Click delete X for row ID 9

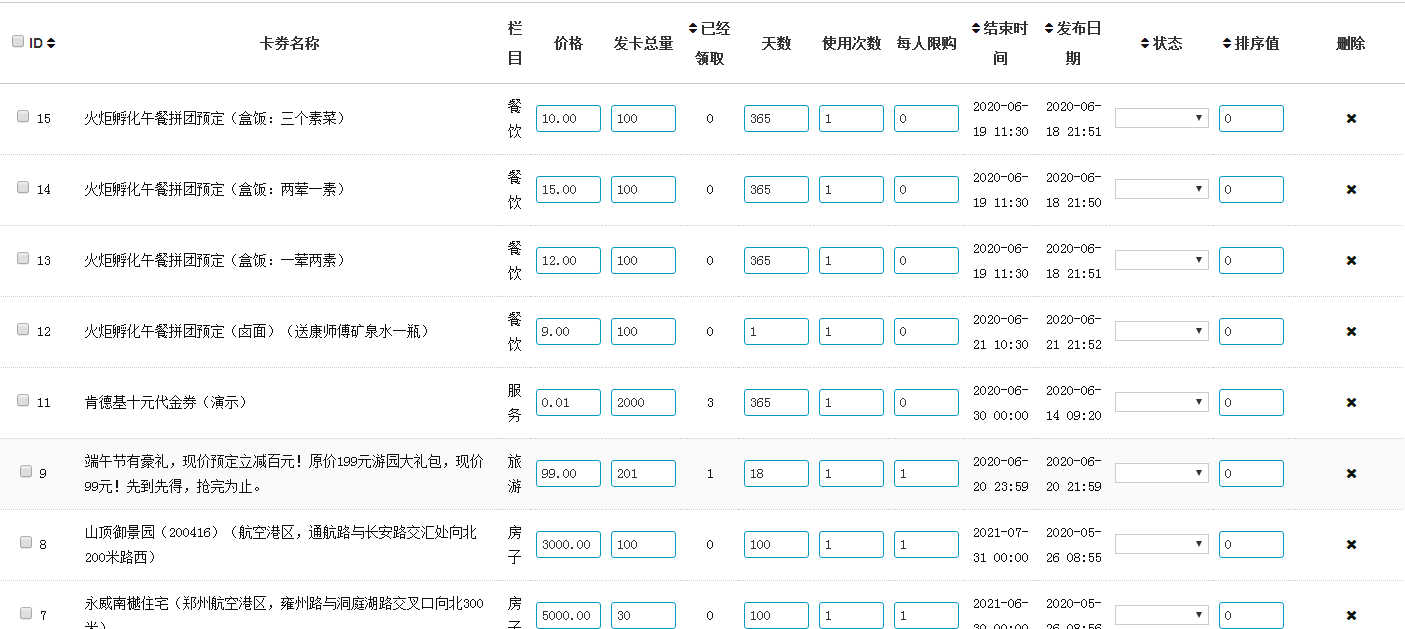point(1351,474)
